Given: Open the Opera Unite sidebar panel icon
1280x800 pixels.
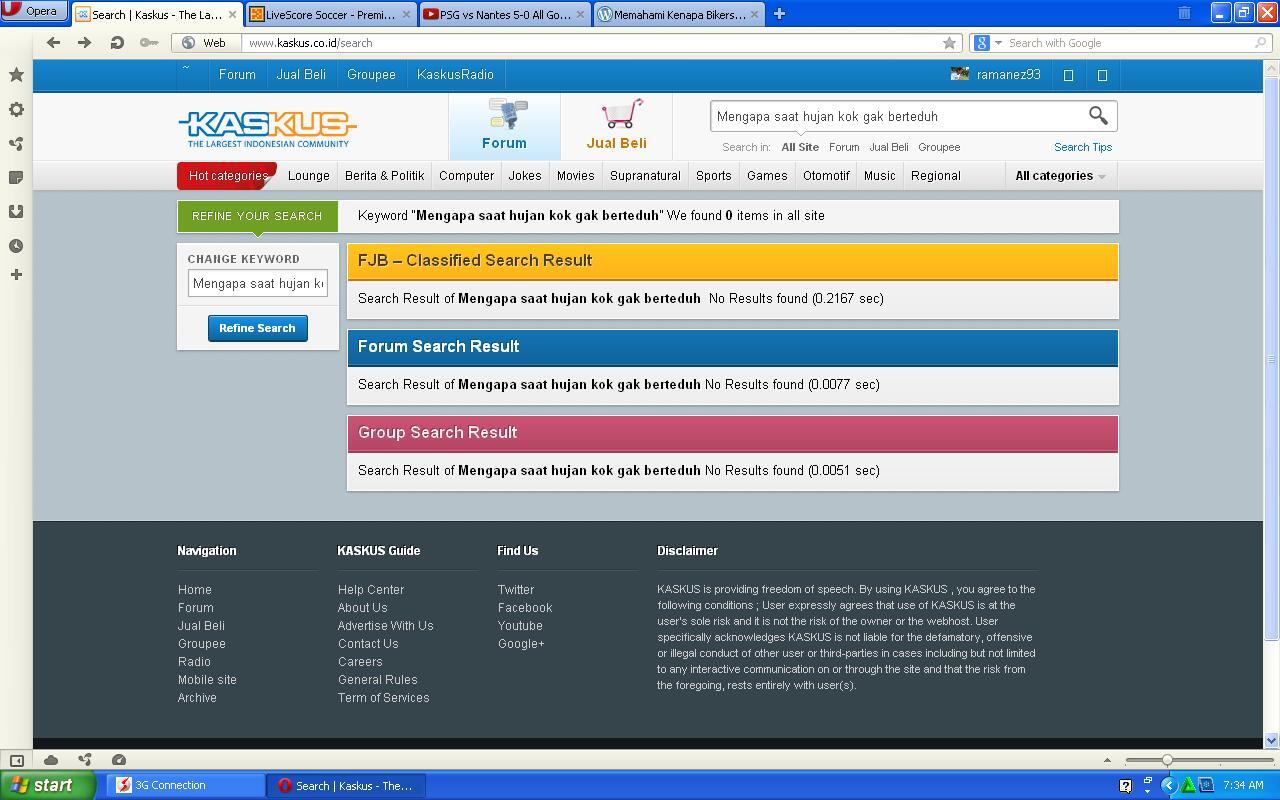Looking at the screenshot, I should pos(16,144).
